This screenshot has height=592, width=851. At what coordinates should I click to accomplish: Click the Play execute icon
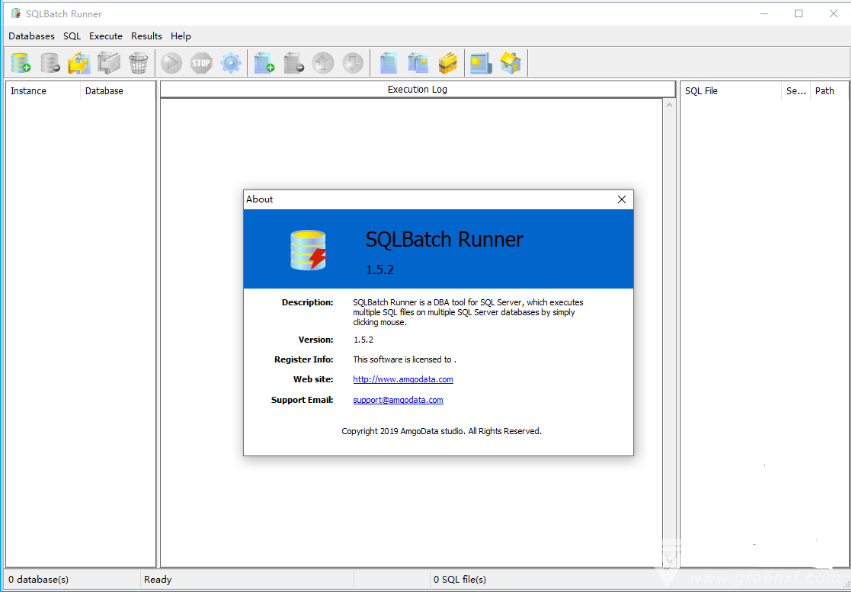coord(172,63)
